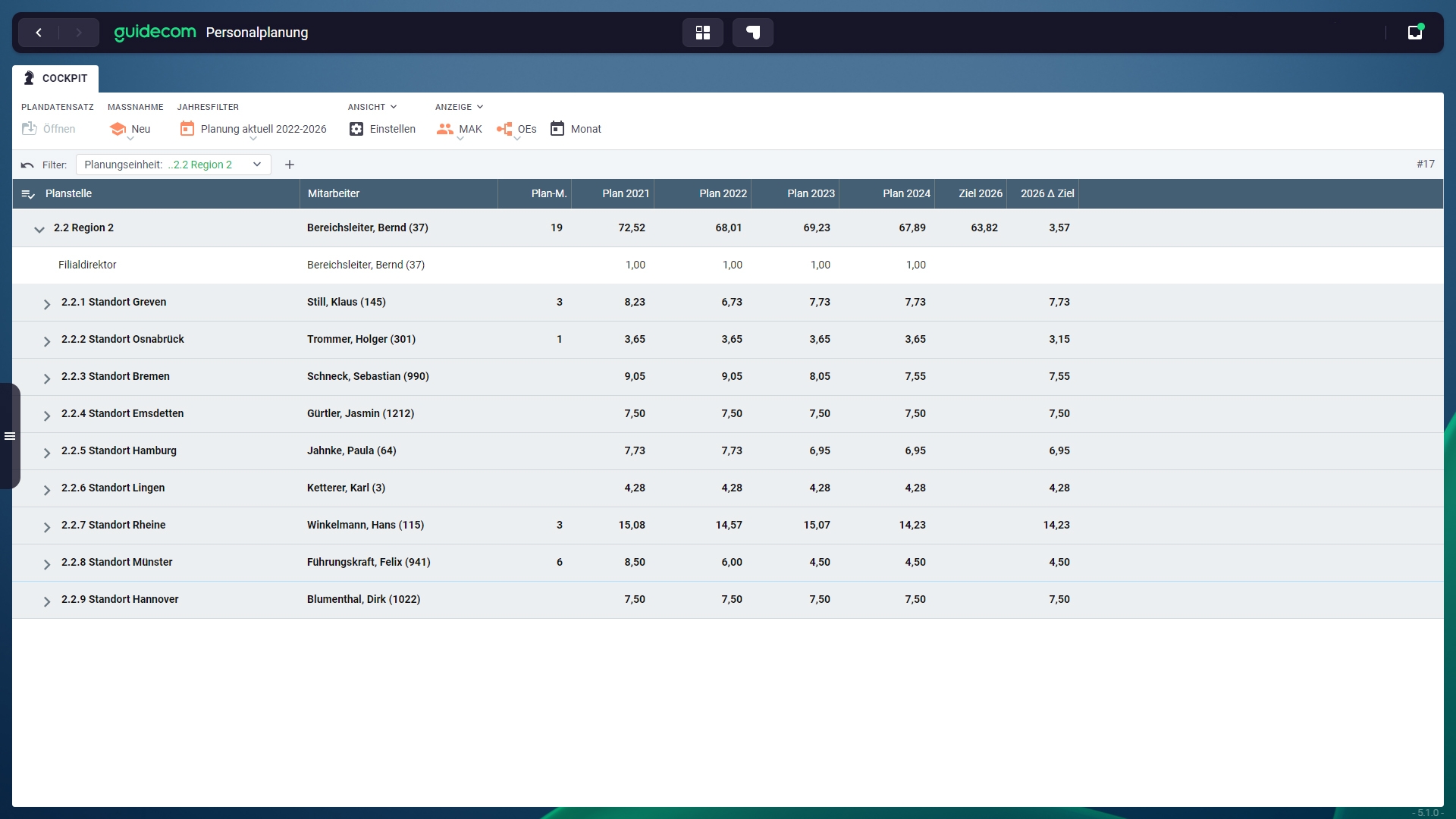Add a new filter with the plus button
Image resolution: width=1456 pixels, height=819 pixels.
(290, 165)
